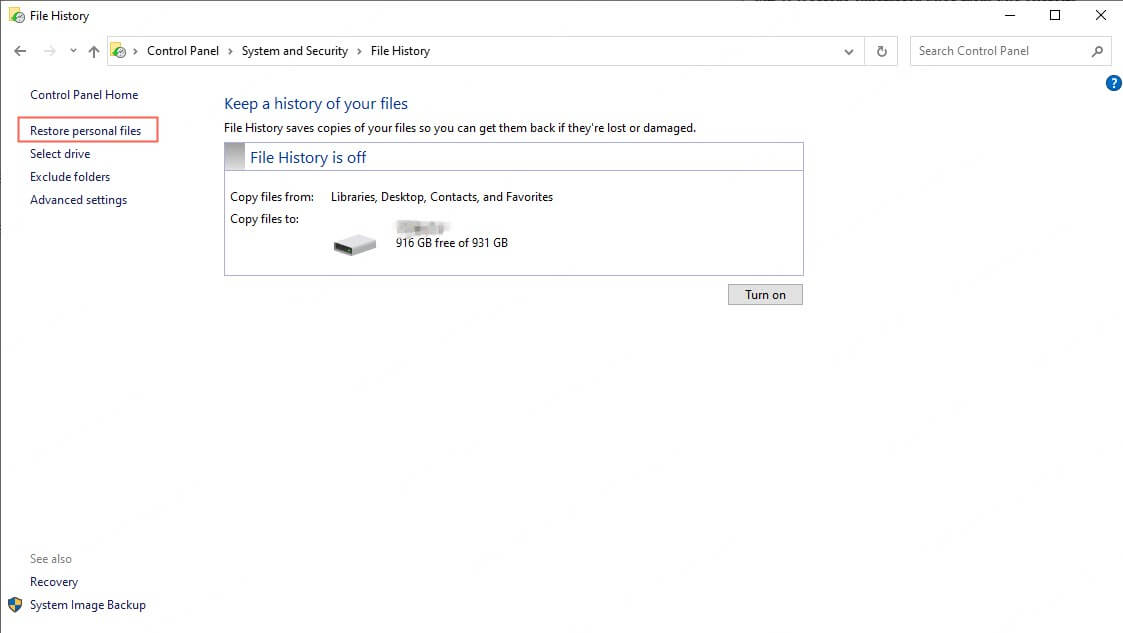Go to Recovery under See also

(53, 581)
